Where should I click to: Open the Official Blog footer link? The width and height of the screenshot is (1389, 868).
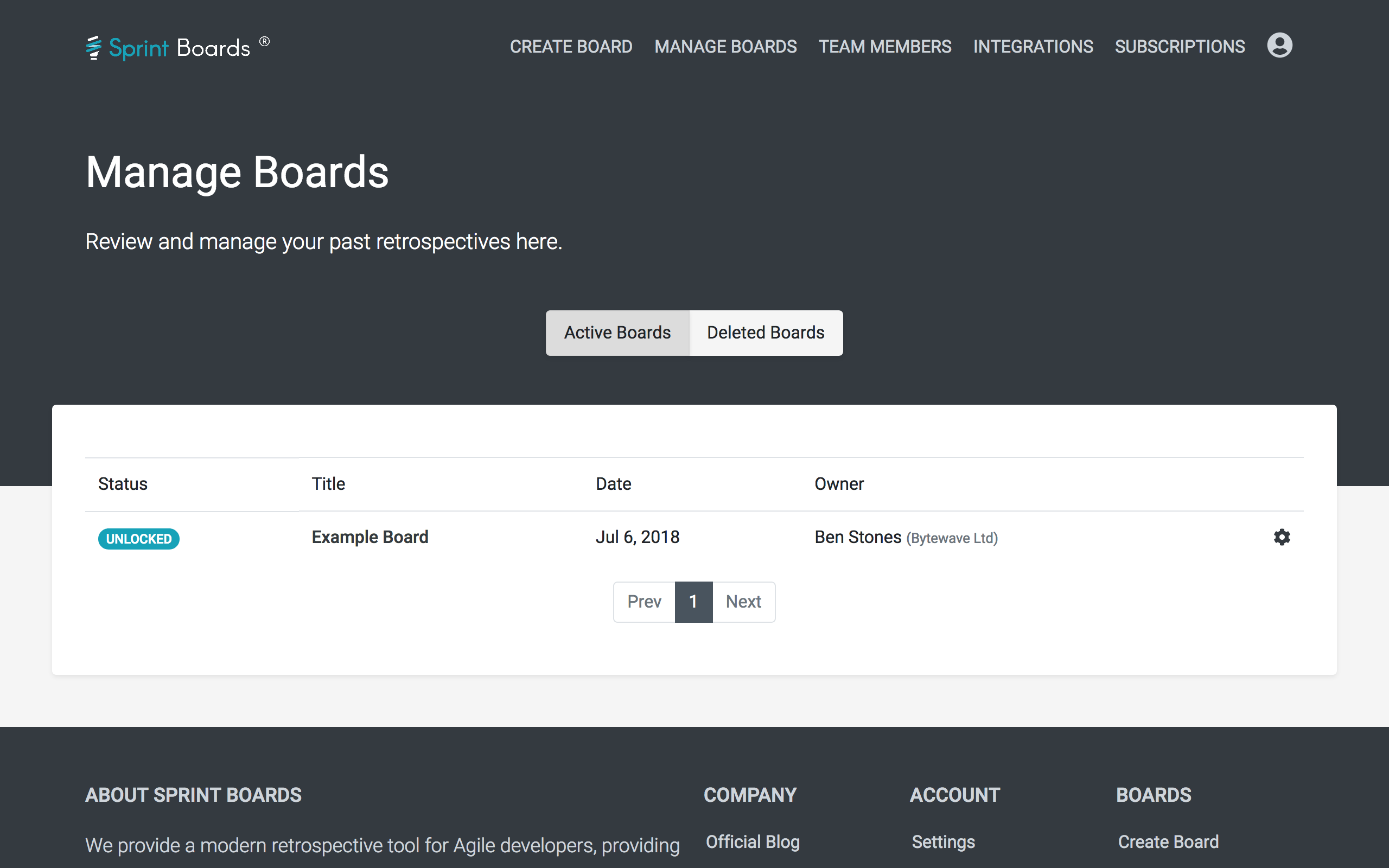753,841
